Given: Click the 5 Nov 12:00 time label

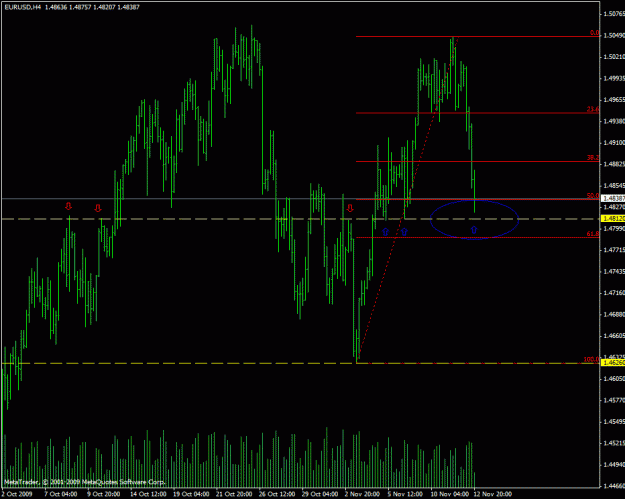Looking at the screenshot, I should click(x=405, y=494).
